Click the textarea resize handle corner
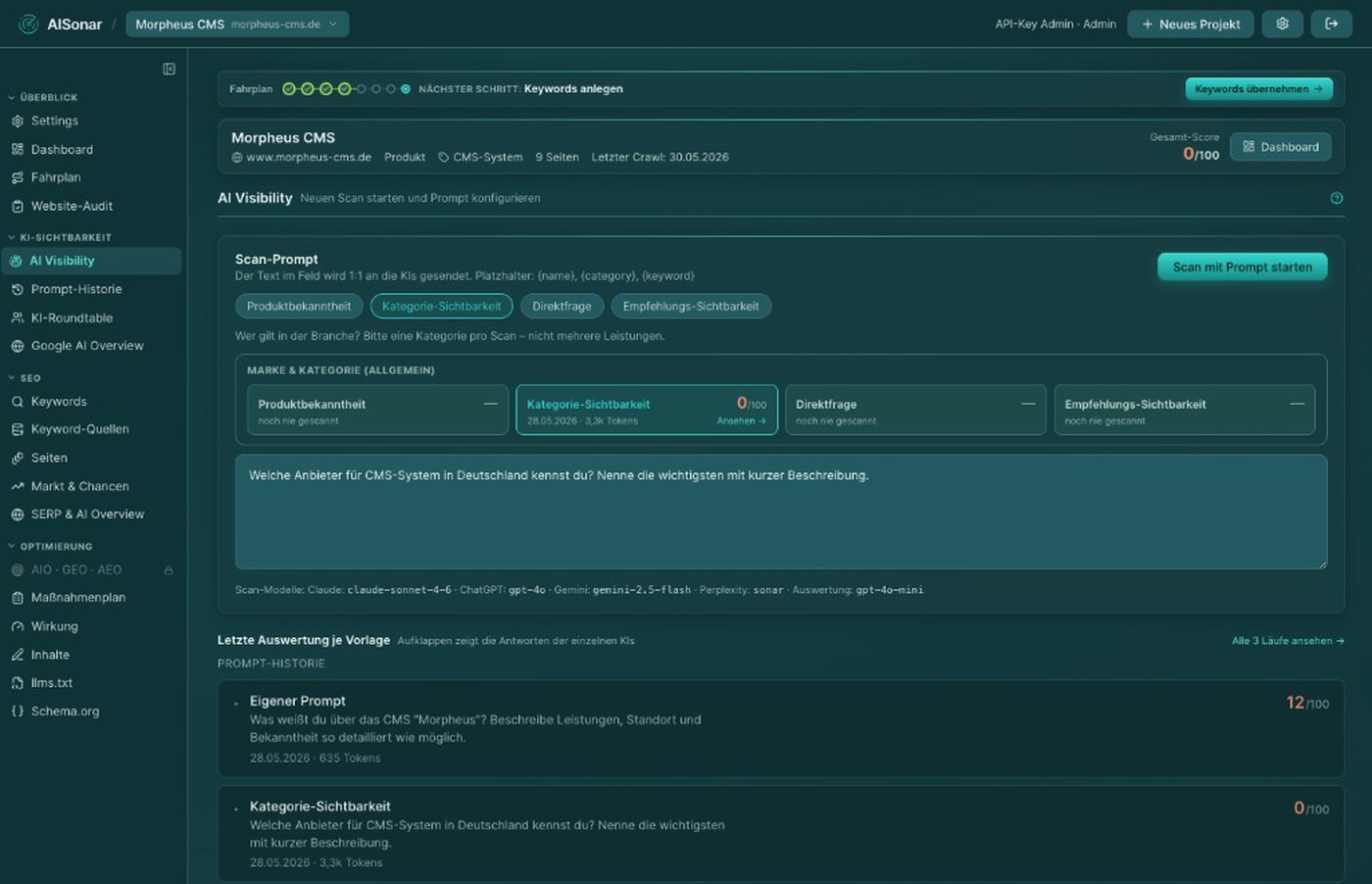Image resolution: width=1372 pixels, height=884 pixels. point(1322,564)
